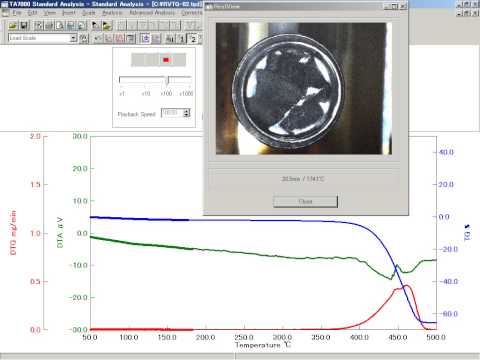Click the undo arrow icon in second toolbar
The image size is (480, 360).
[97, 38]
